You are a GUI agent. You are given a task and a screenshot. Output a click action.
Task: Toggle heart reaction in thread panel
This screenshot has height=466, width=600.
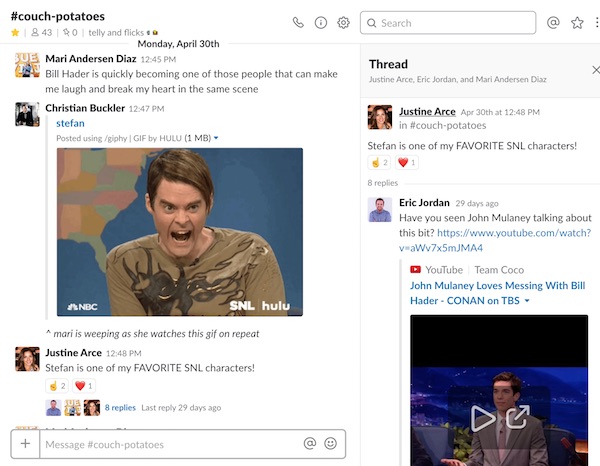coord(406,162)
